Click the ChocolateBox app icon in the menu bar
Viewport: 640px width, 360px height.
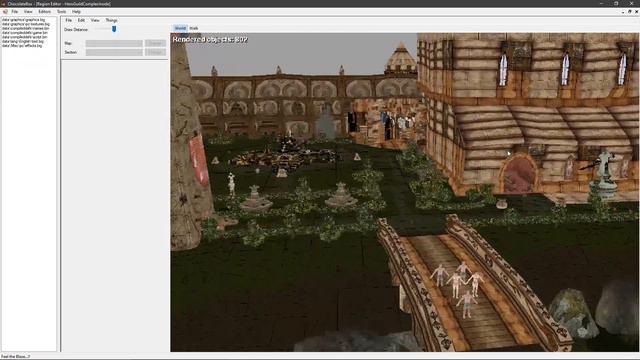click(5, 12)
